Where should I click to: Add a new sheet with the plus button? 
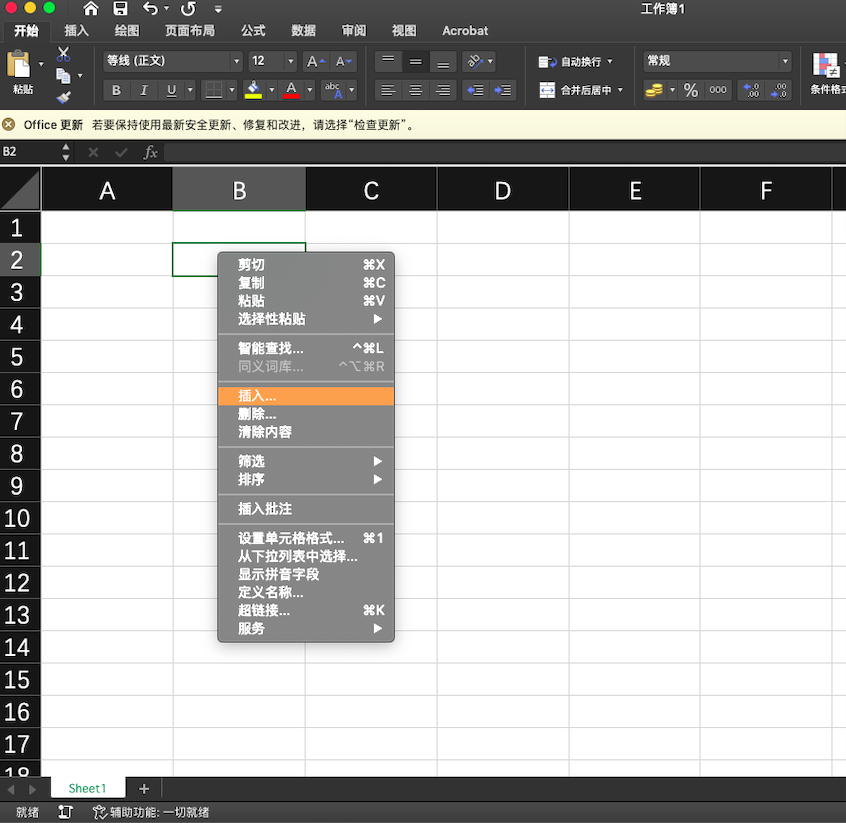pos(143,788)
